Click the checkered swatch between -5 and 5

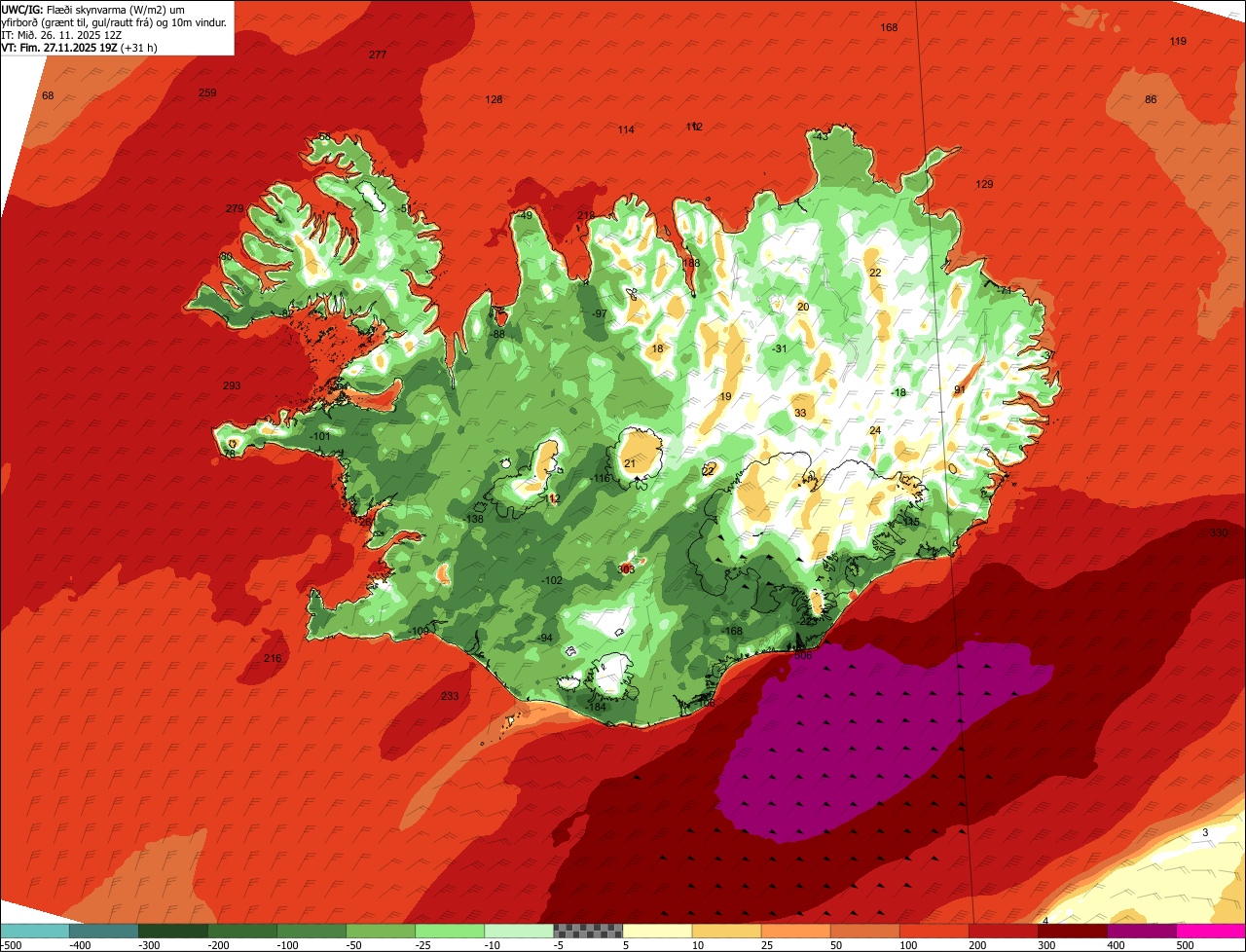[588, 931]
